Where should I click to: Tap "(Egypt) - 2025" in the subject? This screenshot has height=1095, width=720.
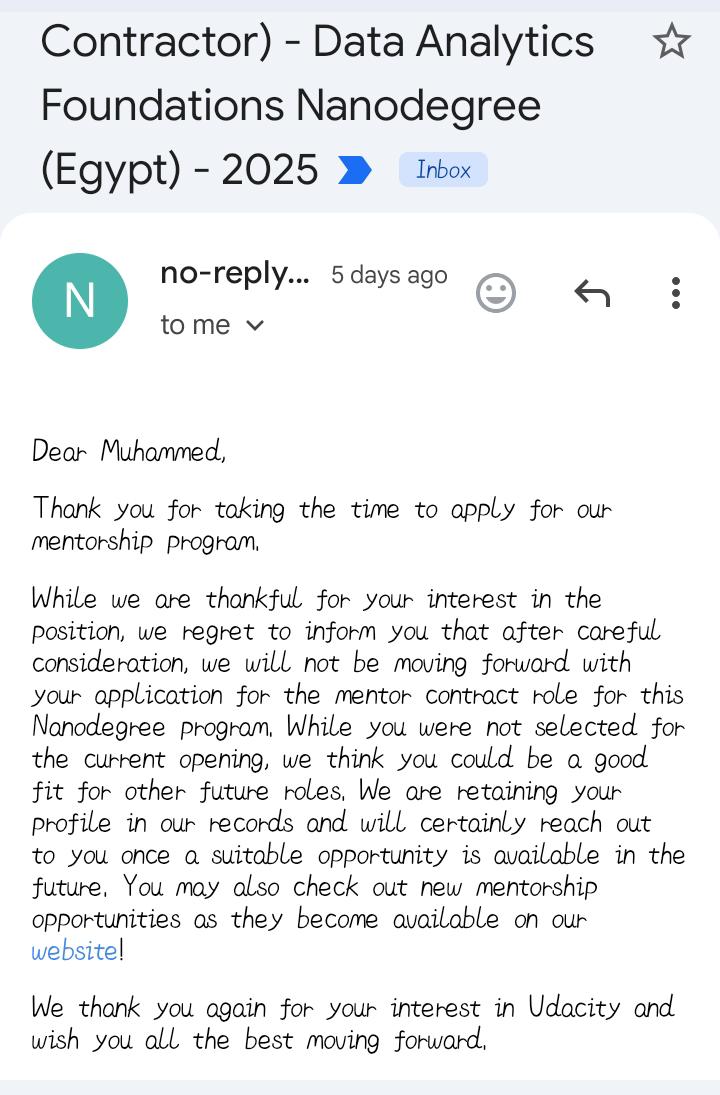coord(179,170)
